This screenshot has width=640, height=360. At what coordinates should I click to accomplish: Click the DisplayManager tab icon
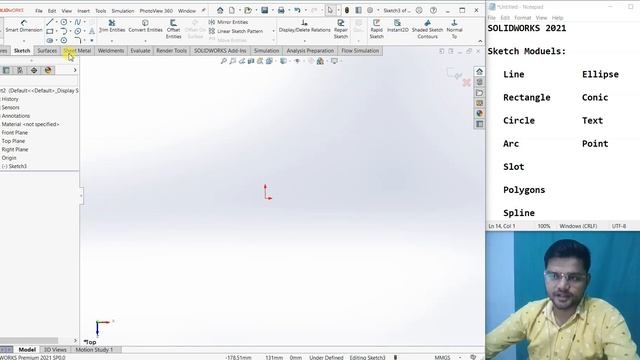(x=48, y=70)
